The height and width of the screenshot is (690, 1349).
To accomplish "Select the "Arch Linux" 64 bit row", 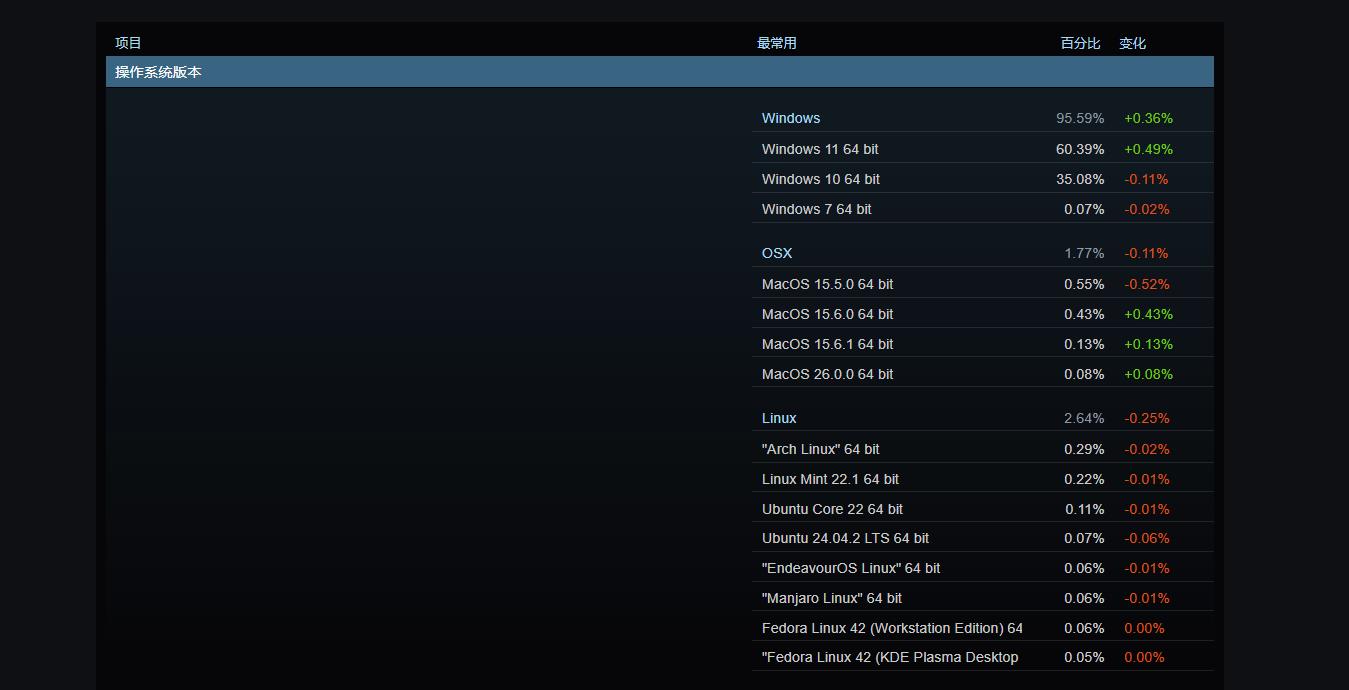I will 820,449.
